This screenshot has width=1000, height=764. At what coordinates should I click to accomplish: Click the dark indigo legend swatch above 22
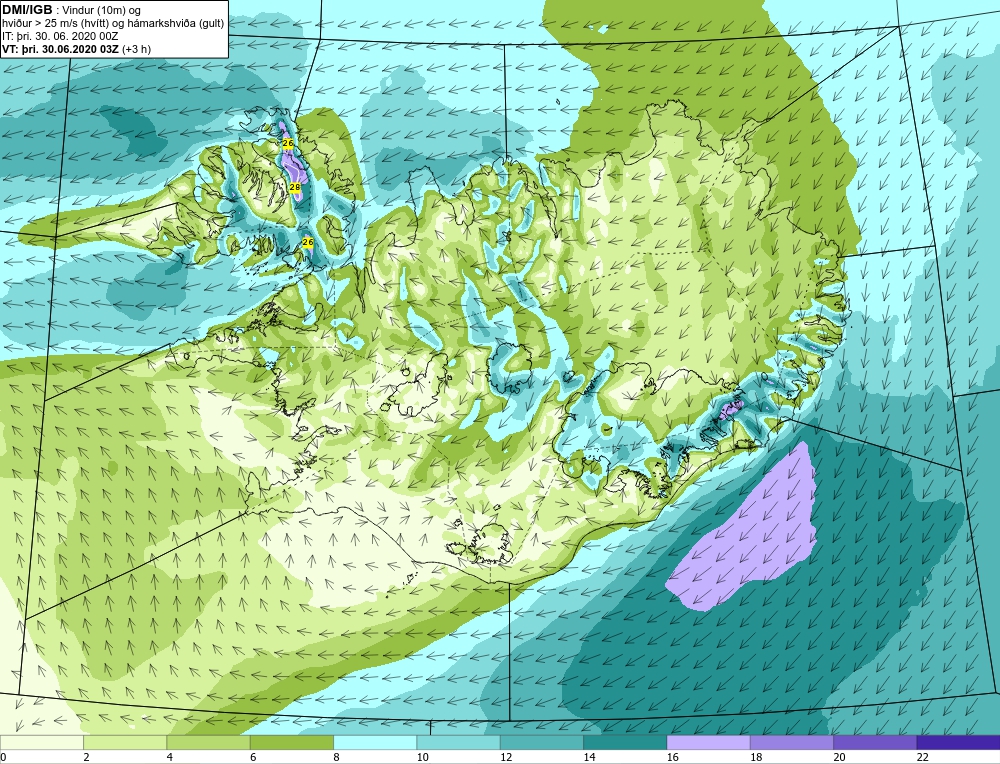point(958,742)
